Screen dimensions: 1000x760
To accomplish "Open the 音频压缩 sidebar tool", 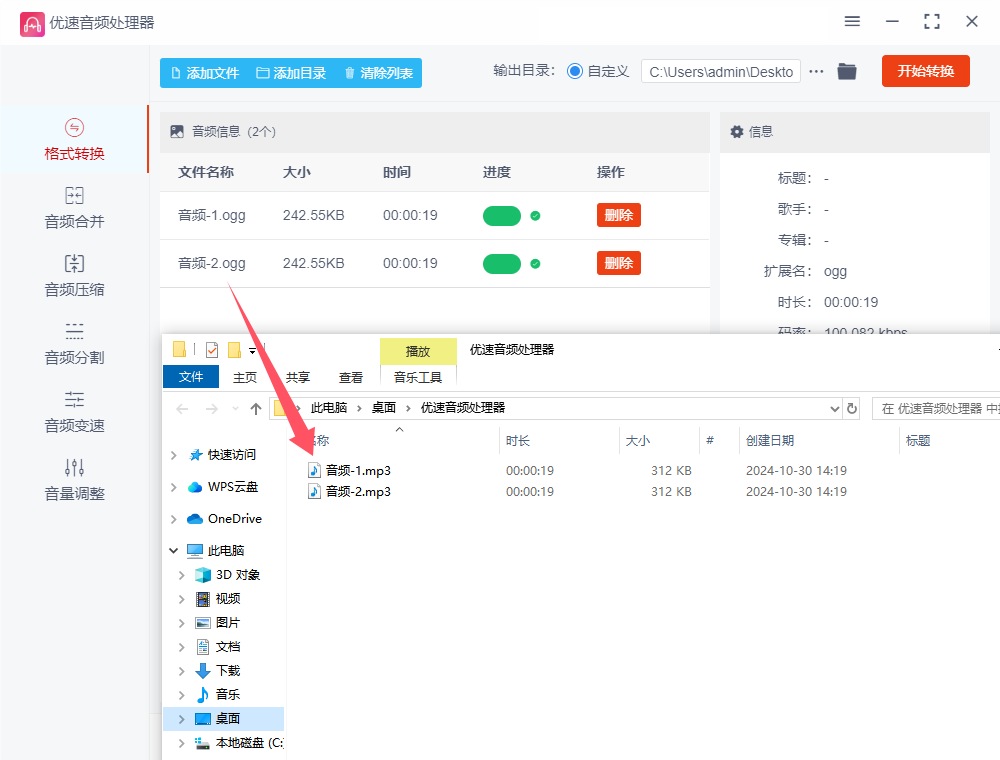I will [x=74, y=276].
